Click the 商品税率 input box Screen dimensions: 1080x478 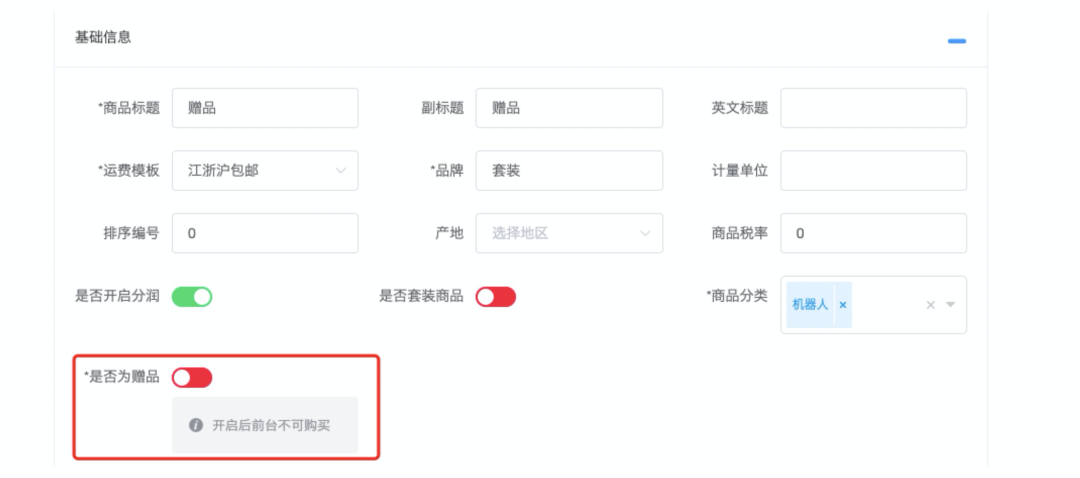coord(873,233)
